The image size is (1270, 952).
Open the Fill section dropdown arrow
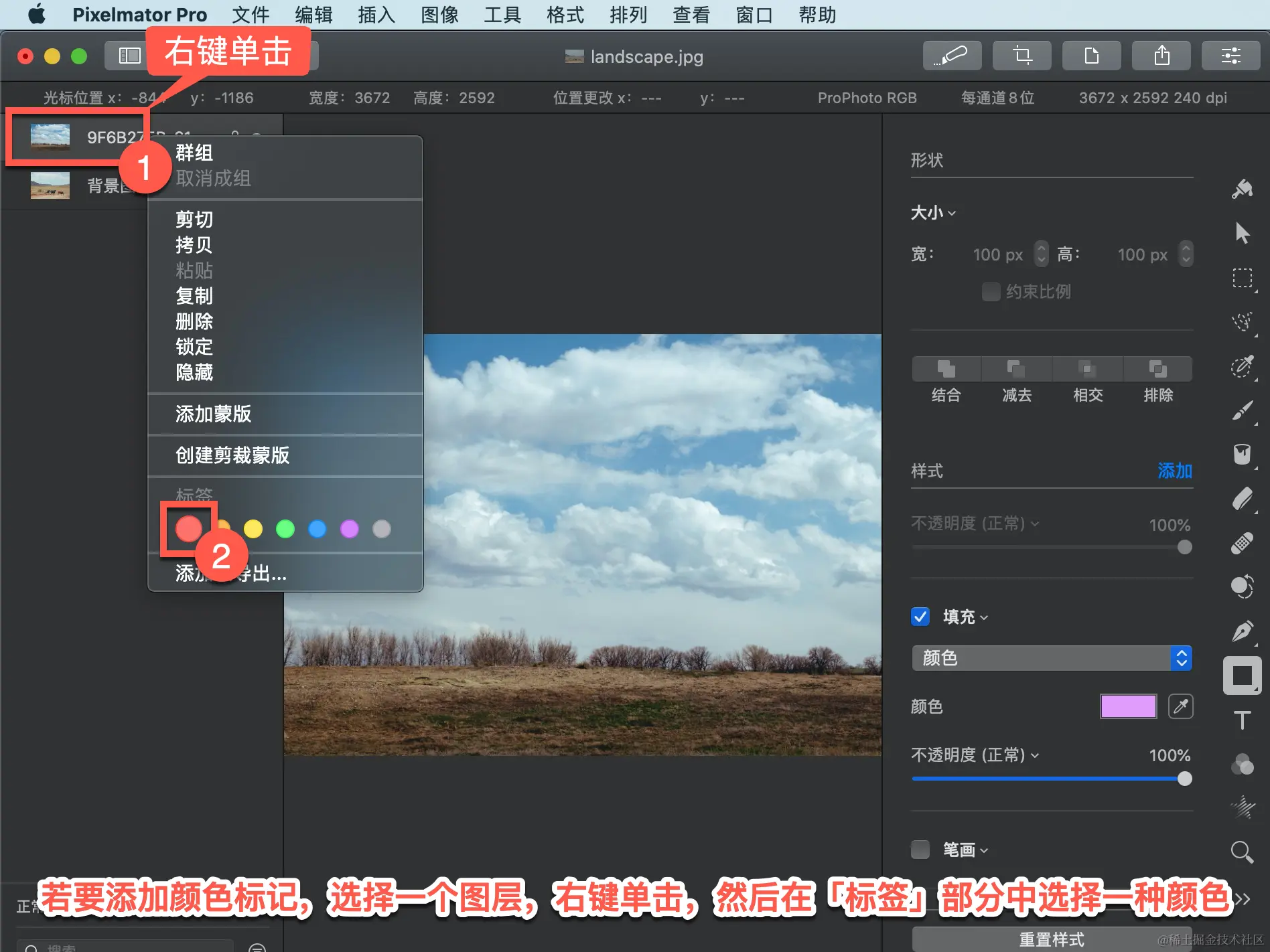click(984, 617)
